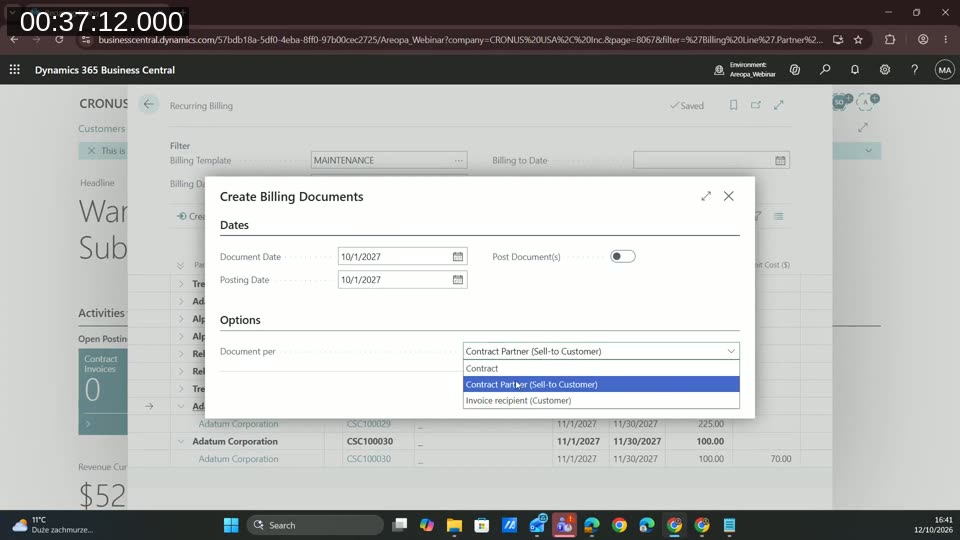Open the Document Date calendar picker
960x540 pixels.
pos(457,257)
